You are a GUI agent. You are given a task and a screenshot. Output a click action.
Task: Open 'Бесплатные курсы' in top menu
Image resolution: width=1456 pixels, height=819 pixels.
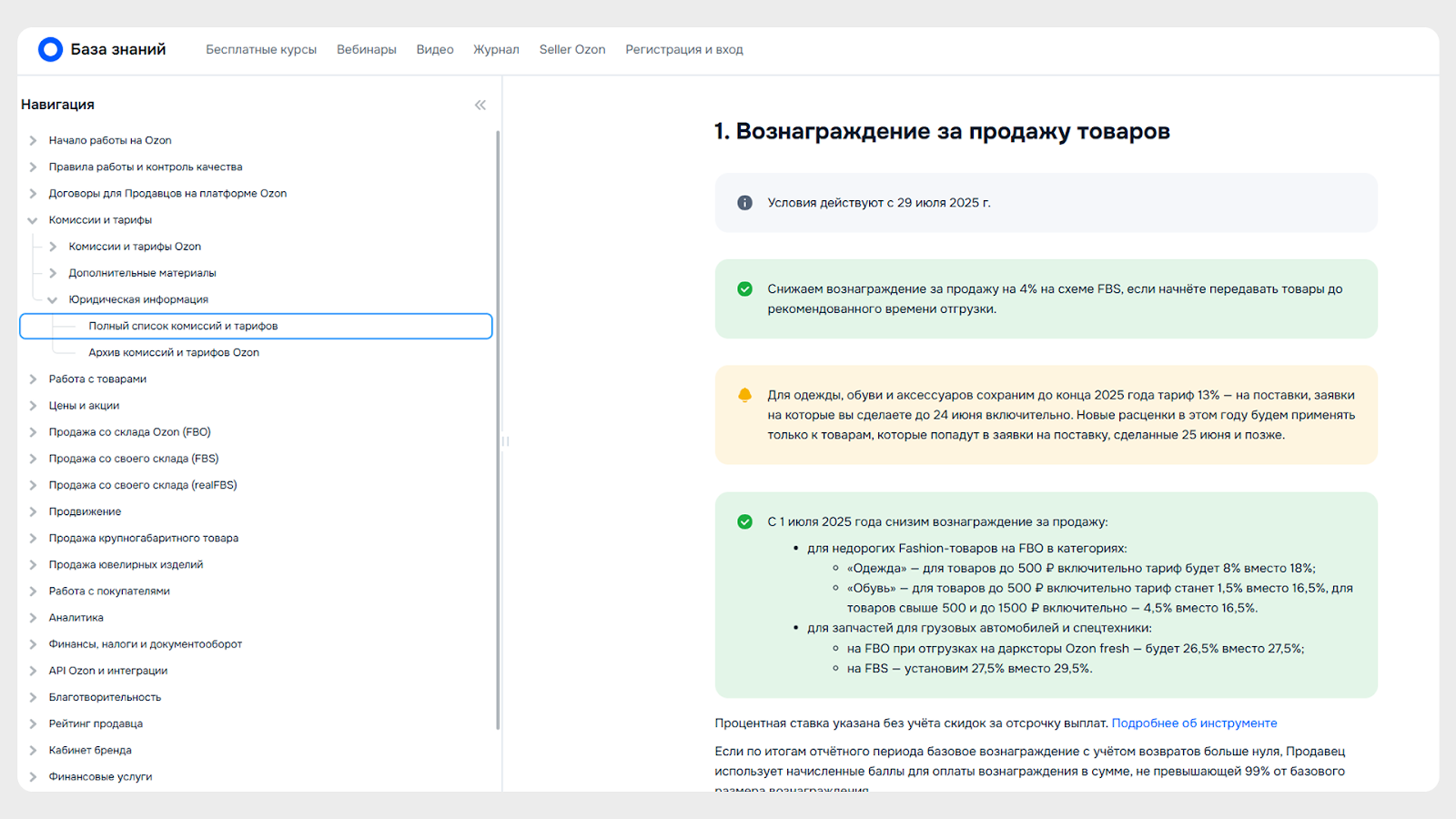coord(261,49)
